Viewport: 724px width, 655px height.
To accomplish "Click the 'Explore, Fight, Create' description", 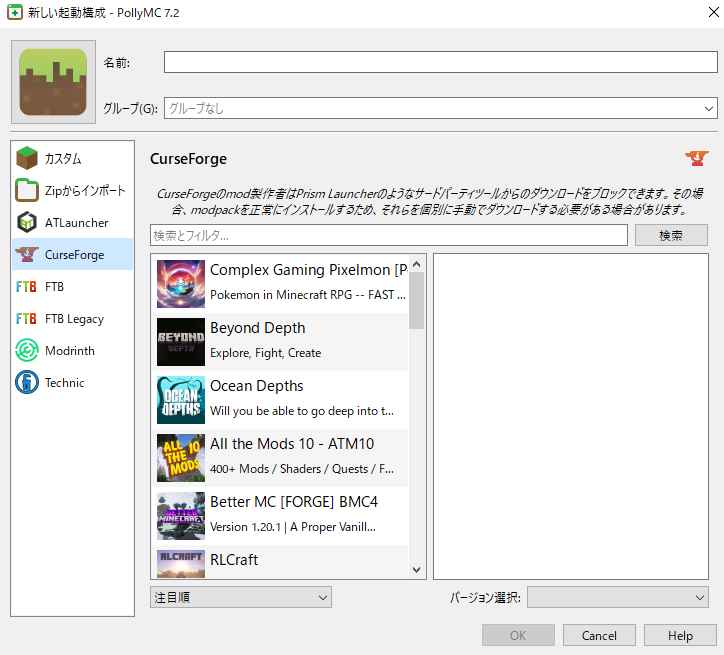I will pos(265,353).
